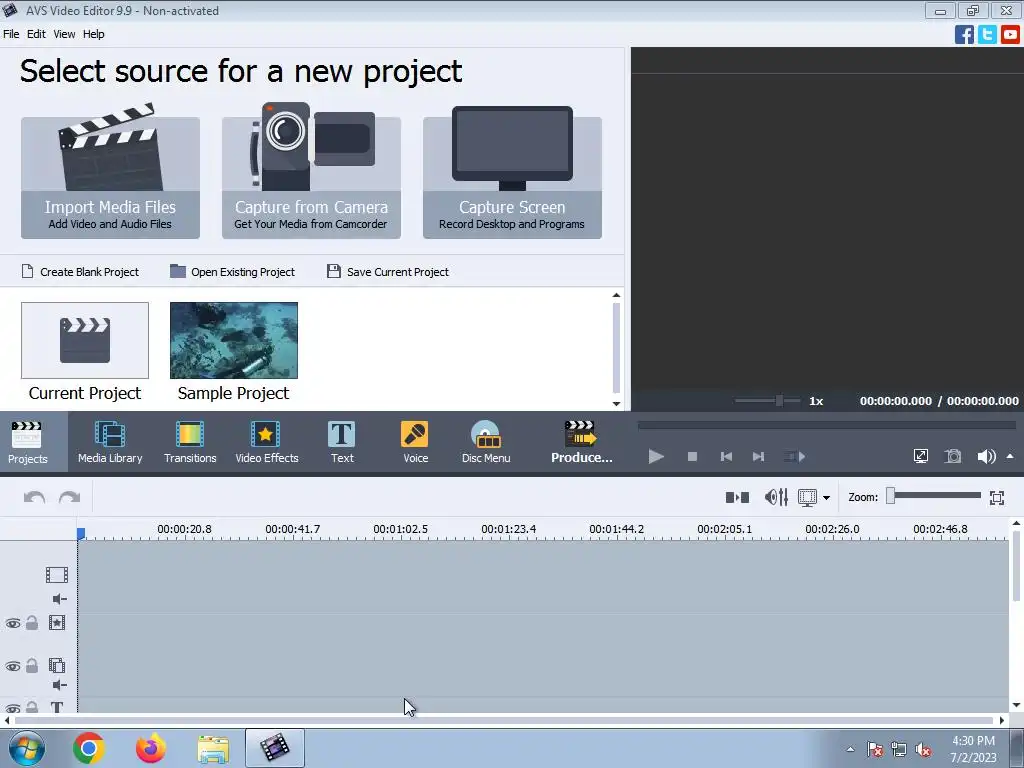Click the blue timeline playhead marker
The width and height of the screenshot is (1024, 768).
click(x=81, y=534)
